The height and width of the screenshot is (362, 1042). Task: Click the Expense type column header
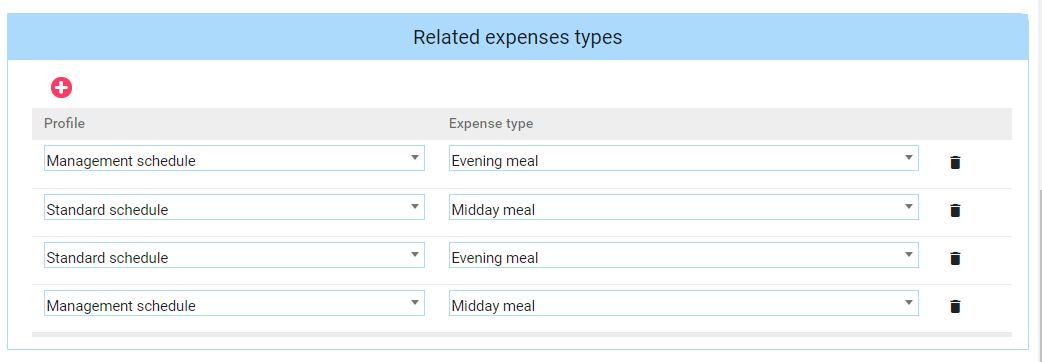click(491, 124)
